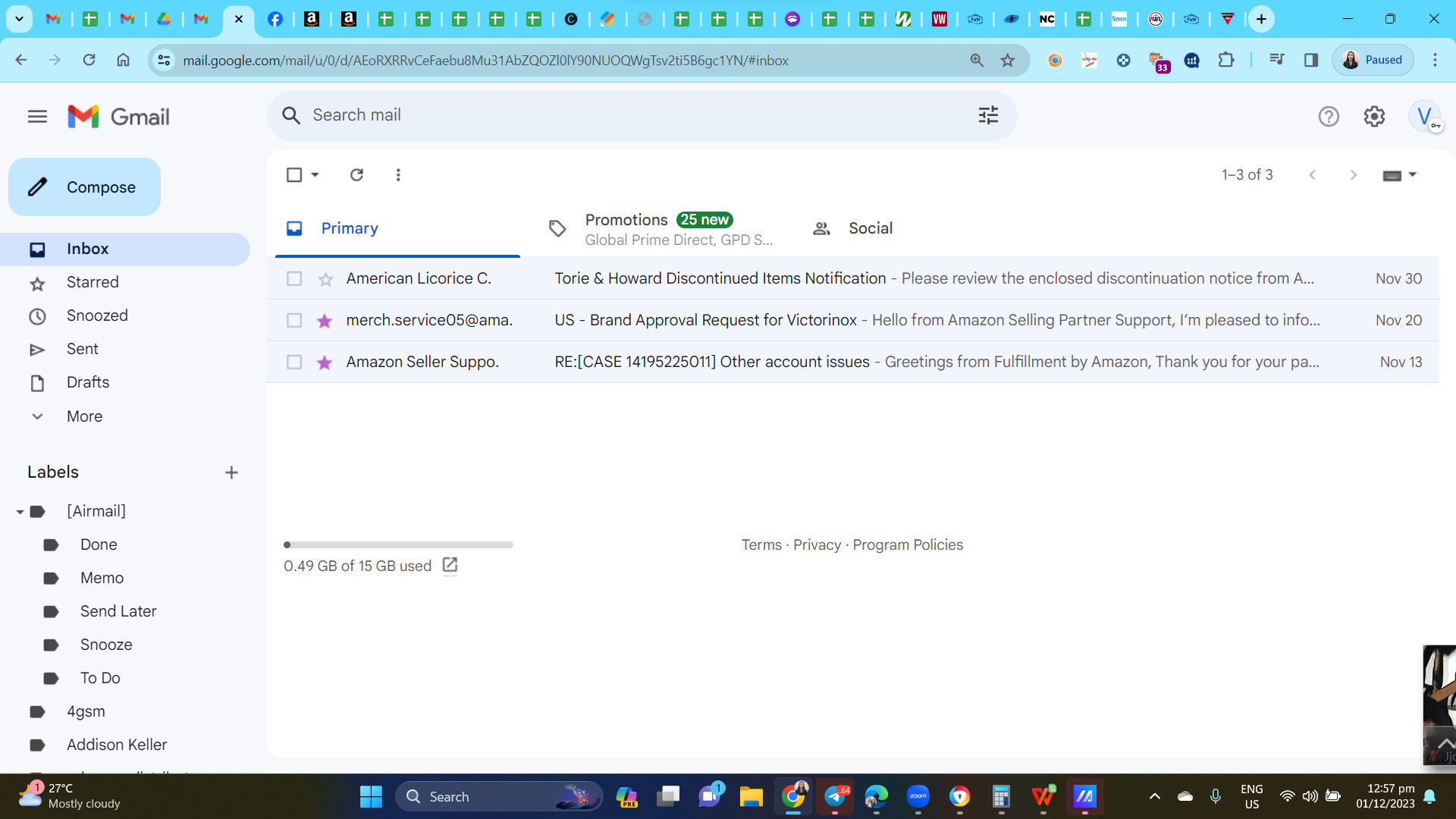The height and width of the screenshot is (819, 1456).
Task: Star the American Licorice email
Action: click(x=325, y=280)
